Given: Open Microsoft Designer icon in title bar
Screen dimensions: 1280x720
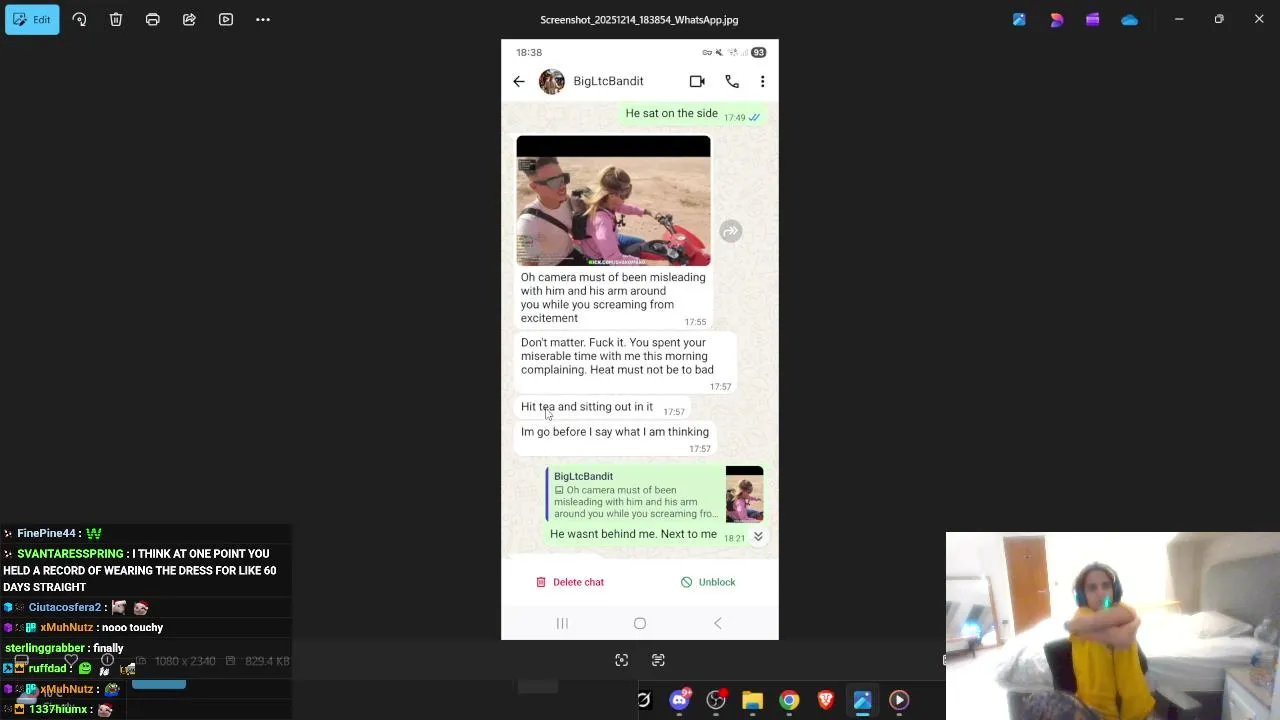Looking at the screenshot, I should tap(1056, 19).
